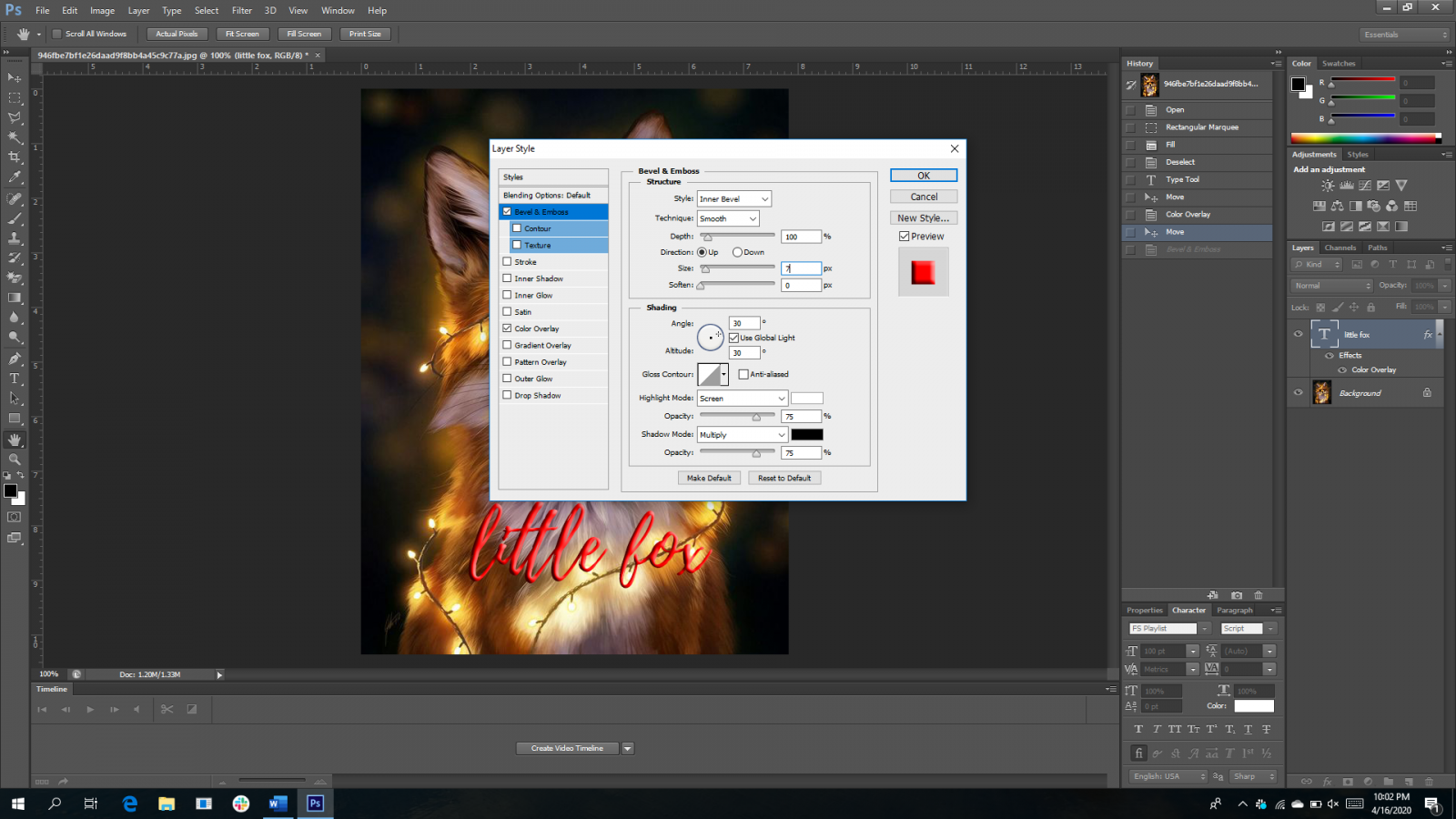Image resolution: width=1456 pixels, height=819 pixels.
Task: Click the New Style button
Action: click(x=923, y=218)
